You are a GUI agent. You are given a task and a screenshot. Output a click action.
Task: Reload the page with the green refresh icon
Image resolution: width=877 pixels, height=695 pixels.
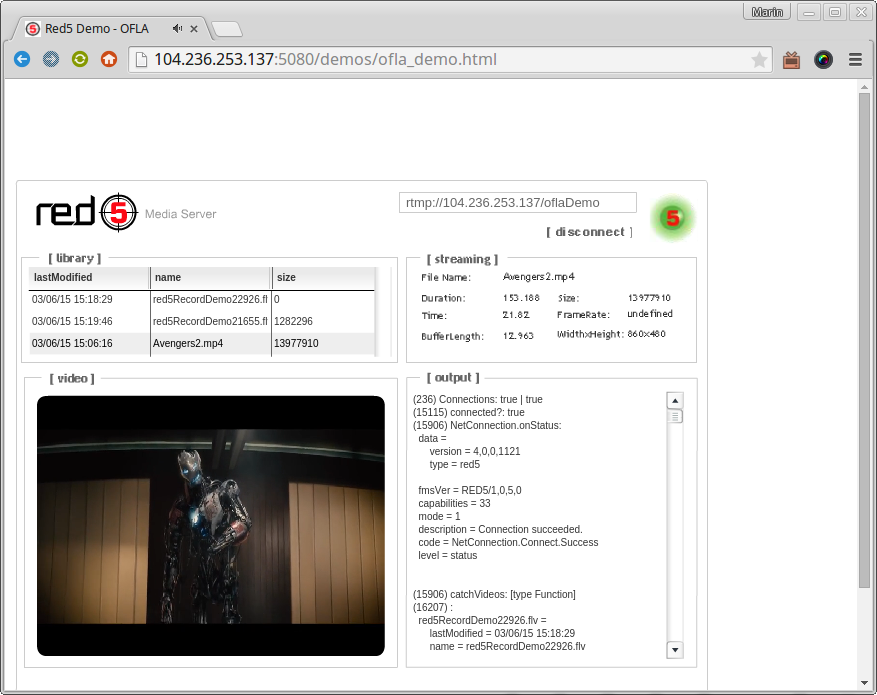(80, 59)
